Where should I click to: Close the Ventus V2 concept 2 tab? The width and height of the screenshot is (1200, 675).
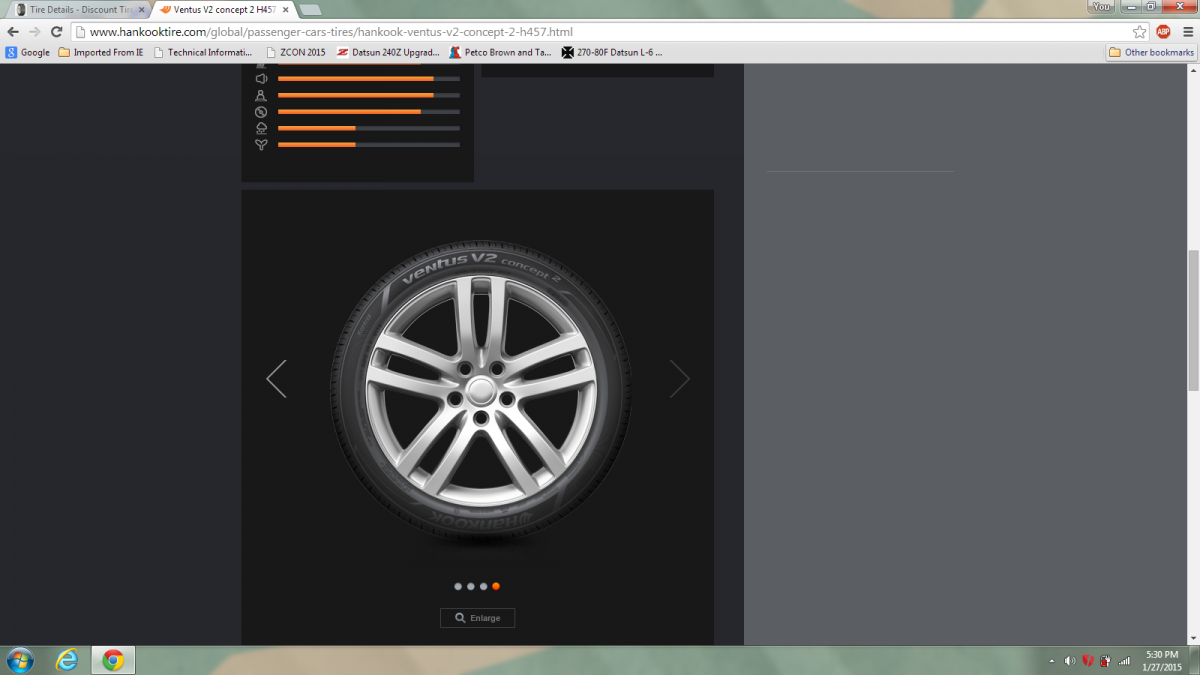pyautogui.click(x=286, y=9)
